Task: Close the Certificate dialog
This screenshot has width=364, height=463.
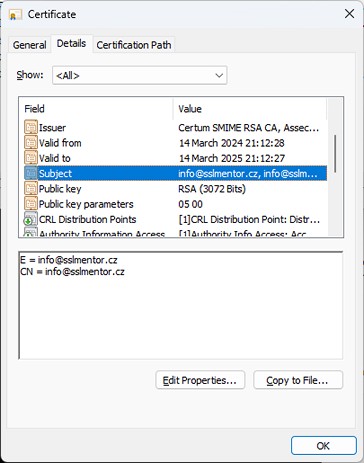Action: point(349,14)
